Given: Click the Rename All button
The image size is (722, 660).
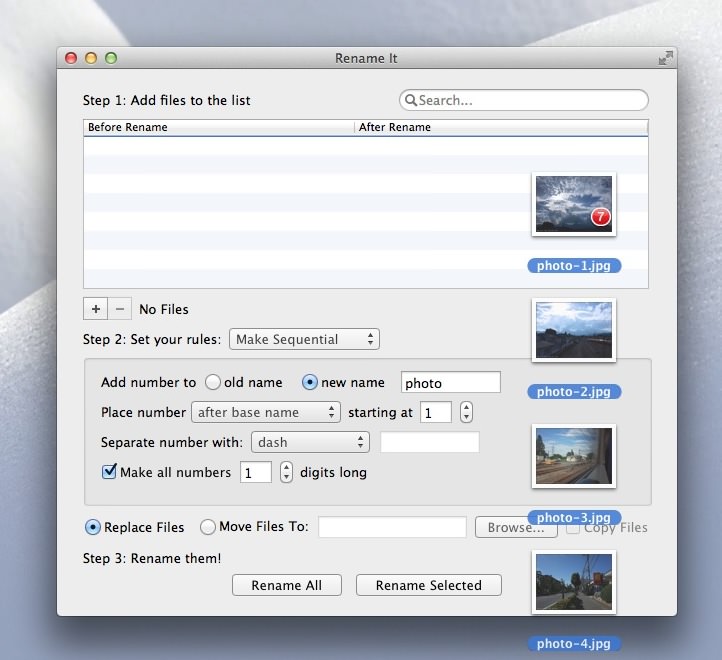Looking at the screenshot, I should click(x=287, y=585).
